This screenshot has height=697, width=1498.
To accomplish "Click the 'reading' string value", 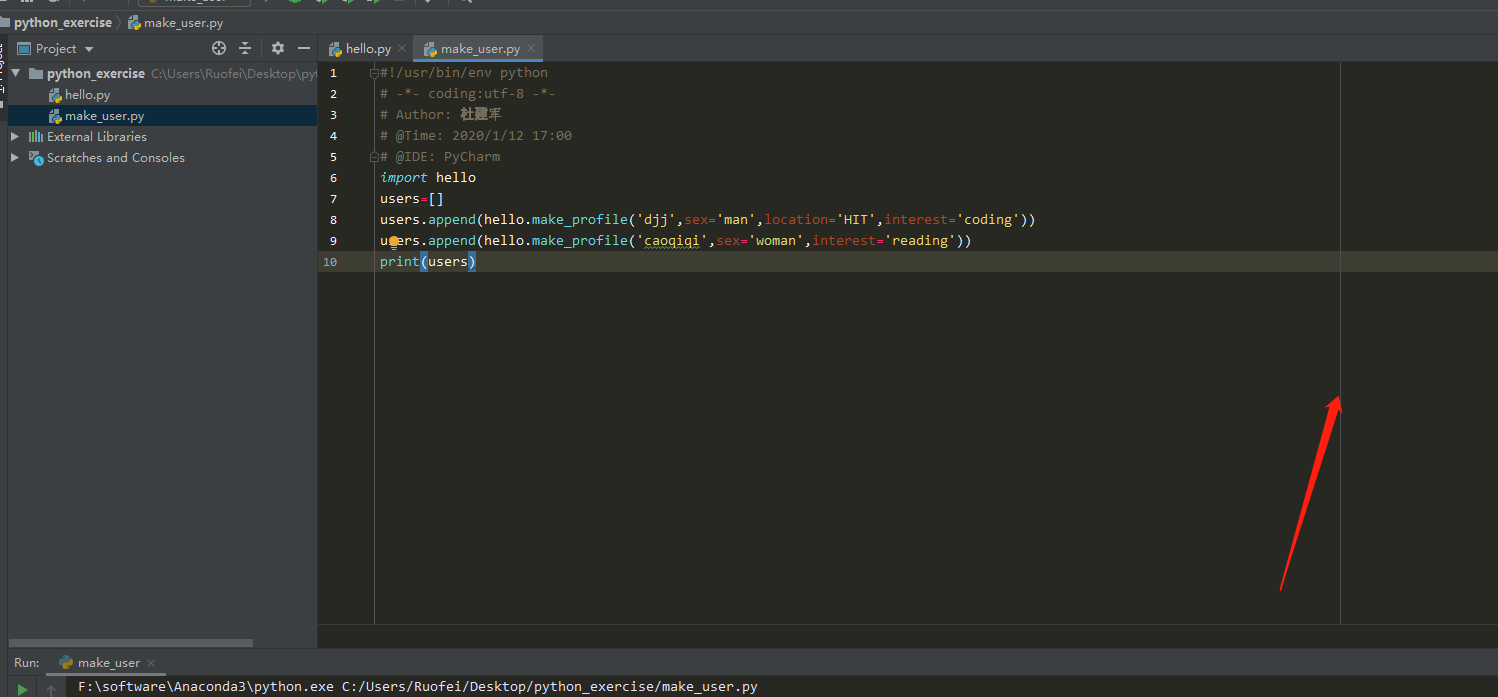I will tap(921, 241).
